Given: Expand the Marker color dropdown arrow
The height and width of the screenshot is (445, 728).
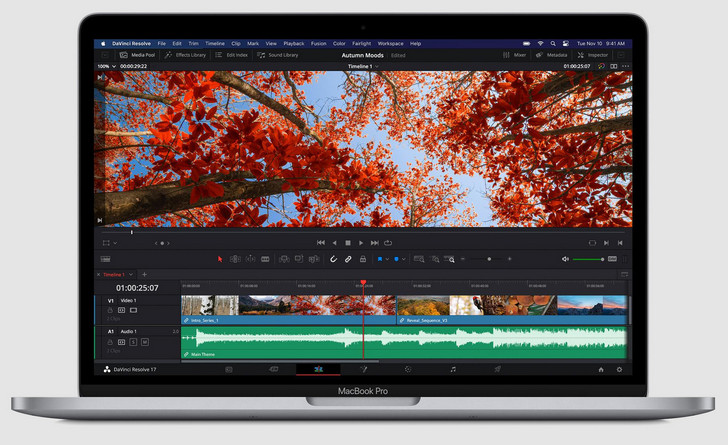Looking at the screenshot, I should (x=403, y=259).
